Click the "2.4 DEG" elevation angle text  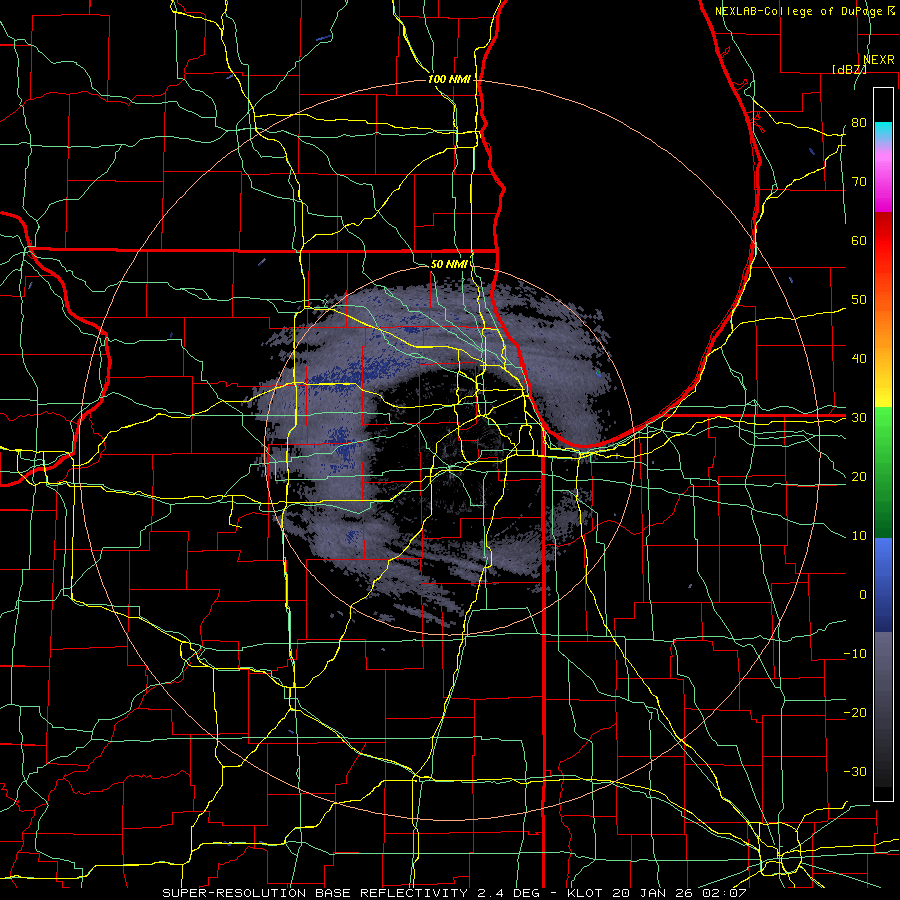coord(509,893)
